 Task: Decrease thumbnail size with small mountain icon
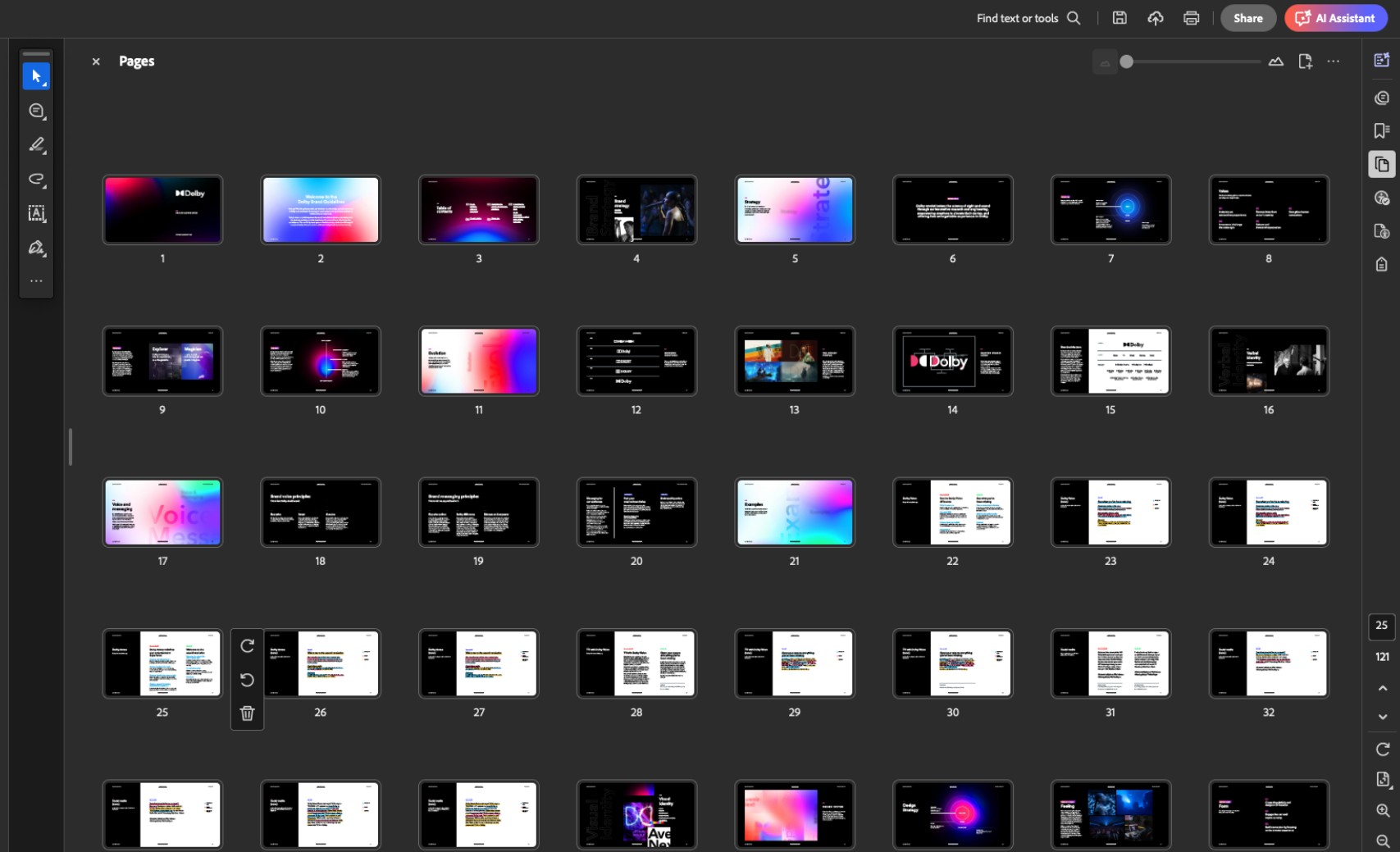(1105, 62)
